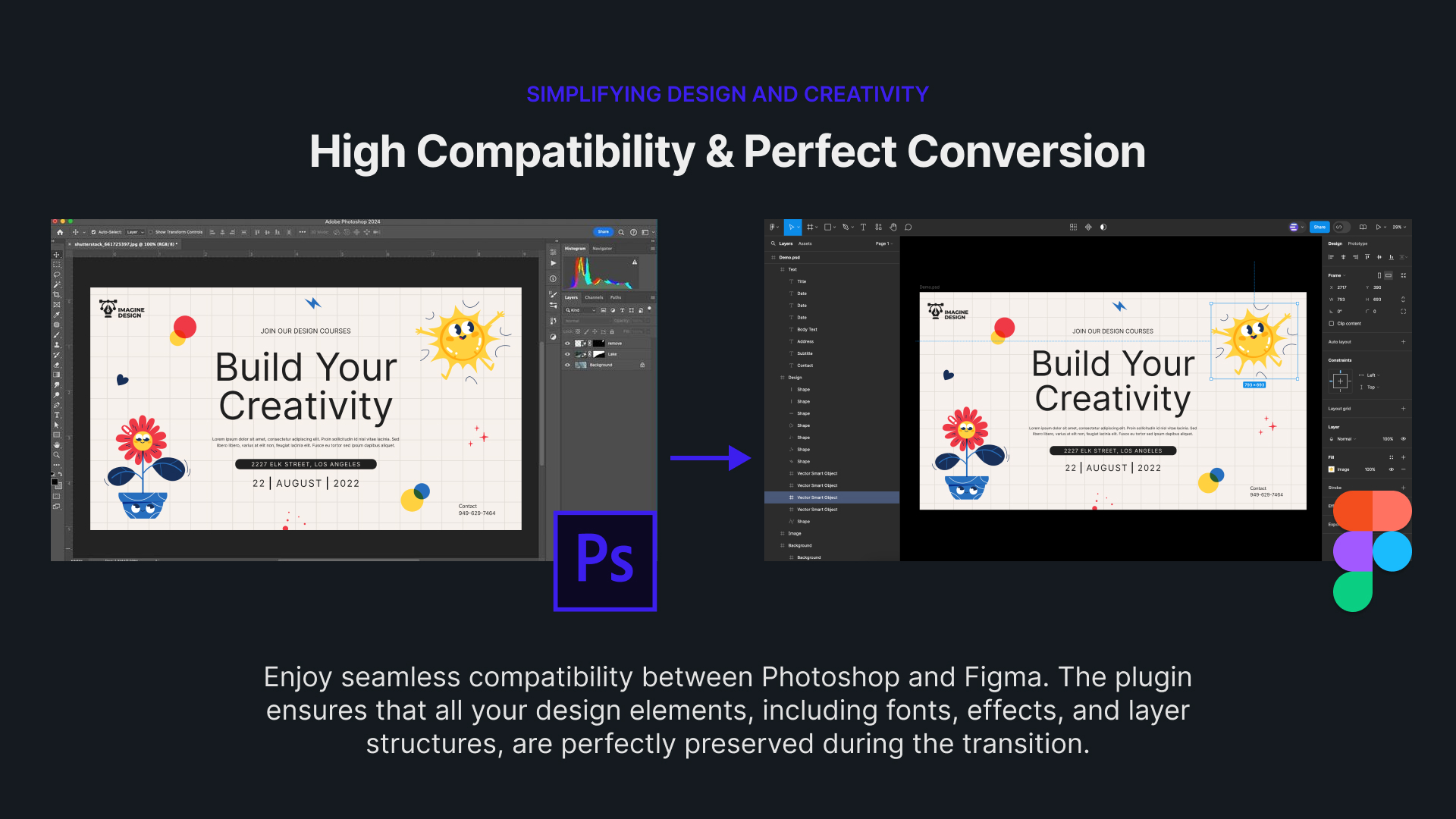Click the Figma Comment tool
The height and width of the screenshot is (819, 1456).
click(x=908, y=227)
